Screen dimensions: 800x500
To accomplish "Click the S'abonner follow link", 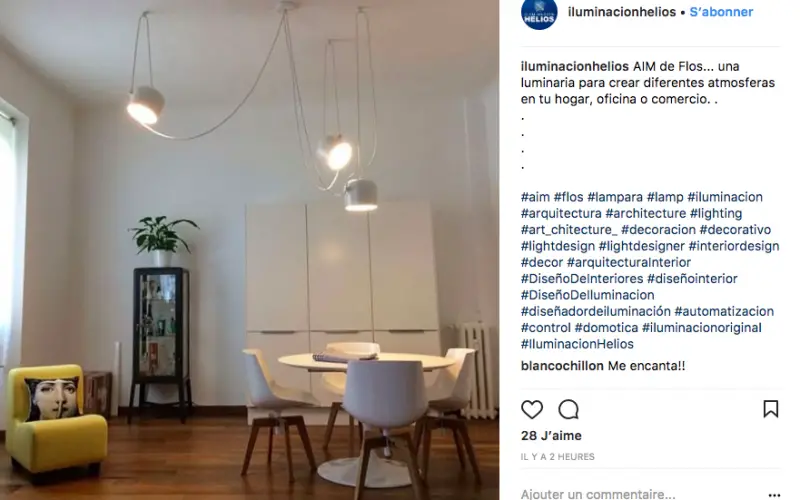I will [x=721, y=12].
